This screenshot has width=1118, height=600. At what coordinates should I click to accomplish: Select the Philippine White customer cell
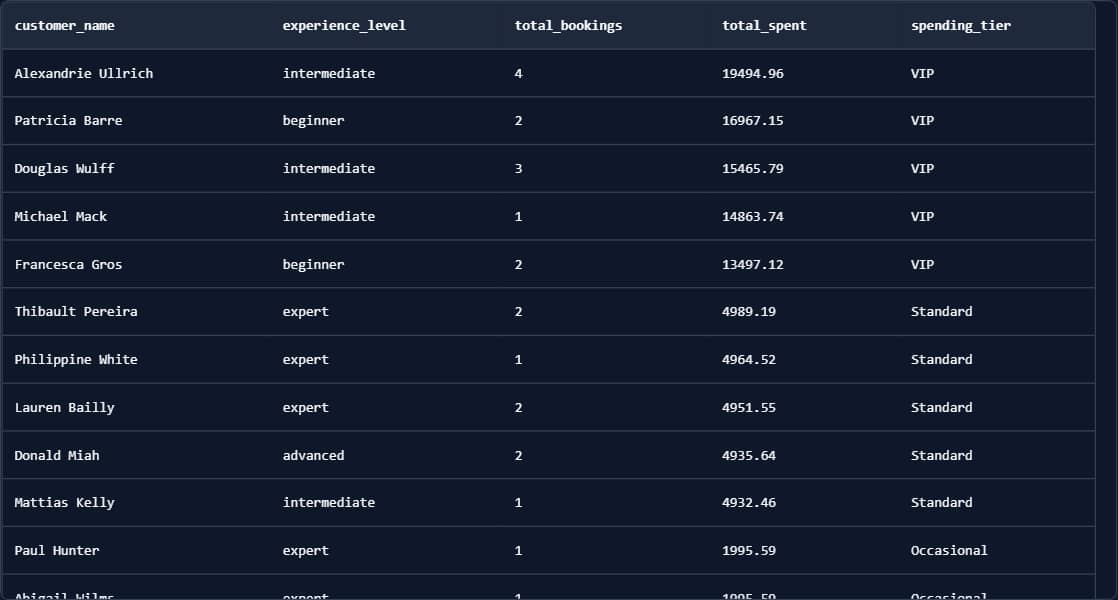pyautogui.click(x=76, y=360)
